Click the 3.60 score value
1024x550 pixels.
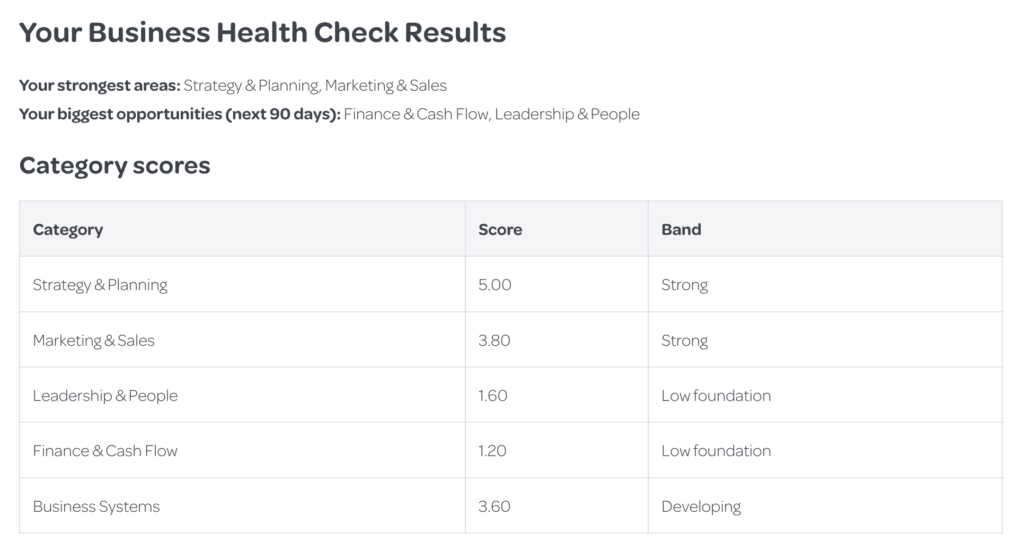(x=494, y=506)
